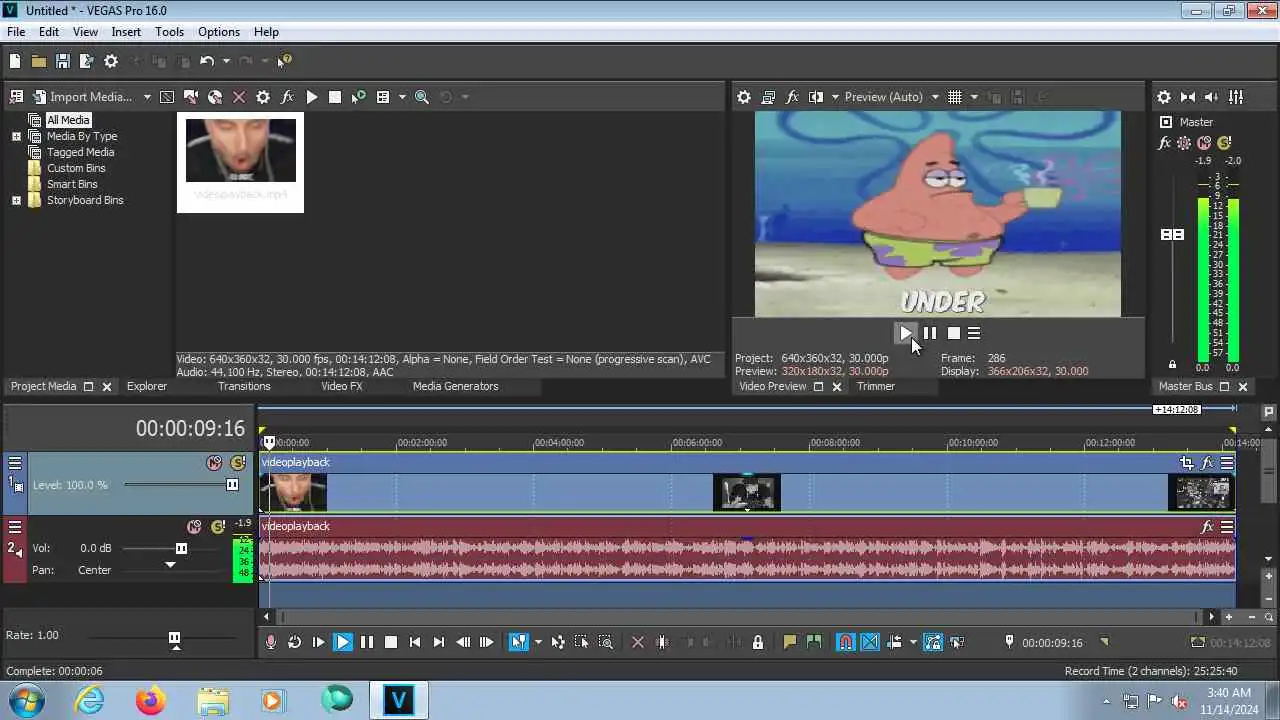Click the search media bins magnifier icon

tap(422, 97)
